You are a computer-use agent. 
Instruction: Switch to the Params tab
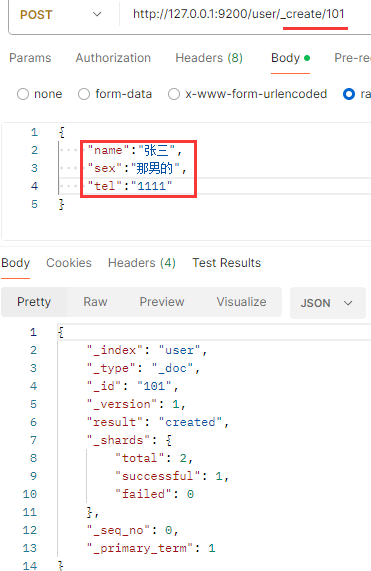(x=30, y=58)
